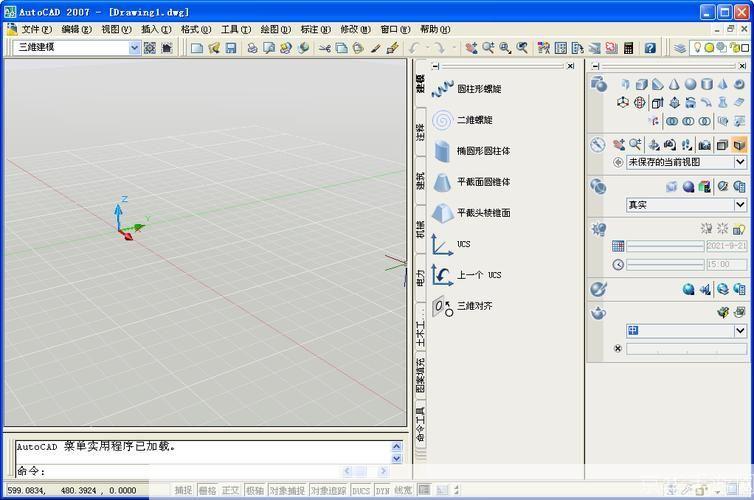Open Layer Properties Manager icon
The width and height of the screenshot is (754, 500).
[679, 48]
